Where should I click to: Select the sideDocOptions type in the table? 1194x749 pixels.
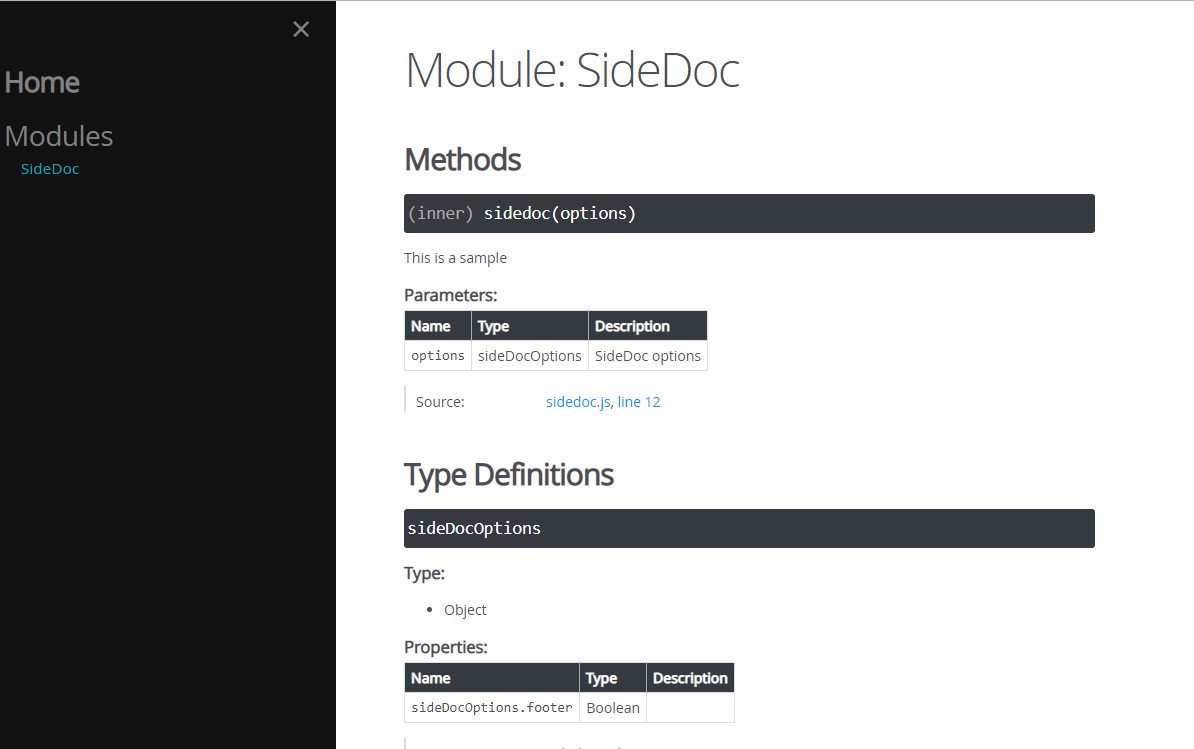[x=529, y=355]
